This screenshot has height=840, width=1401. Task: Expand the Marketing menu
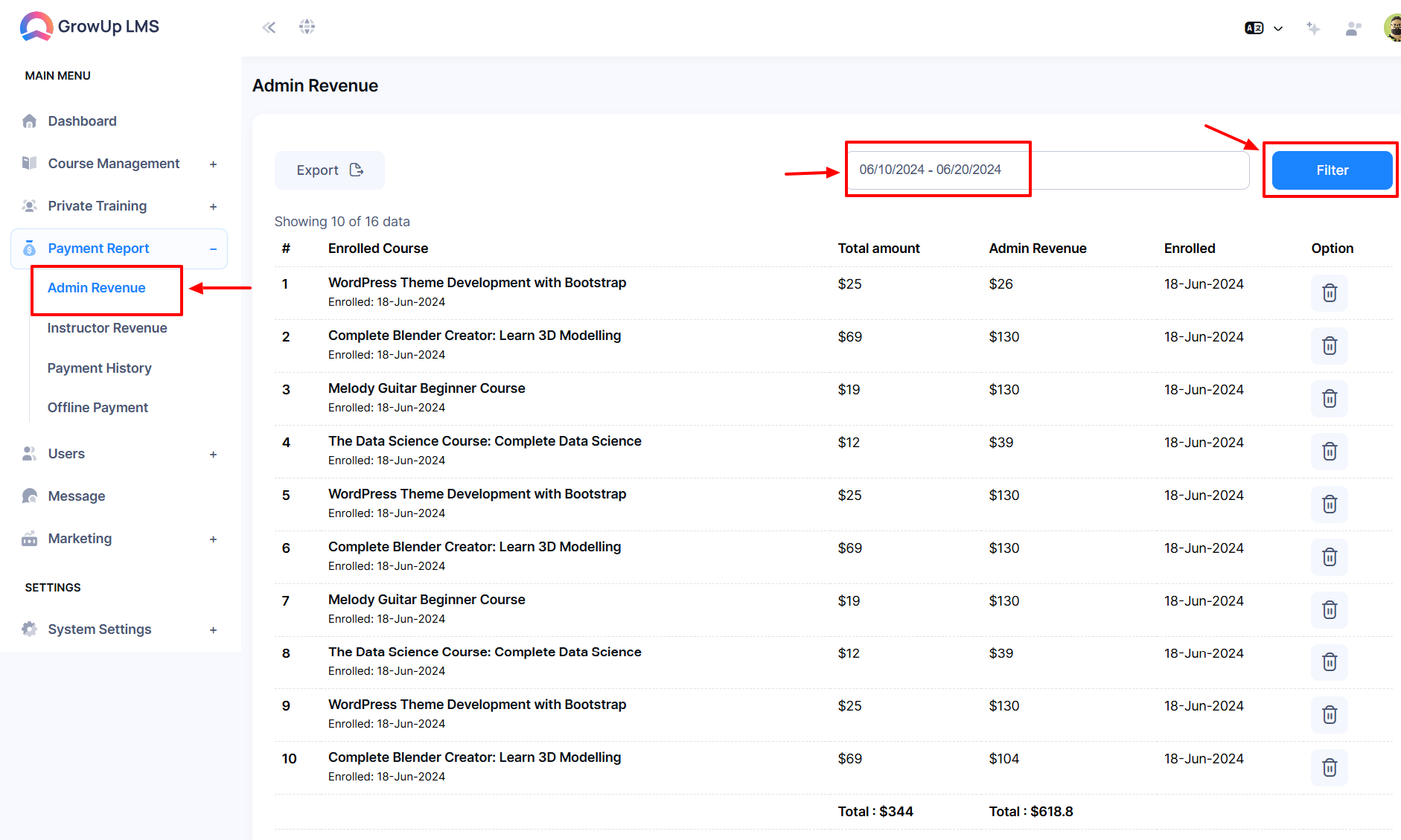click(x=213, y=539)
